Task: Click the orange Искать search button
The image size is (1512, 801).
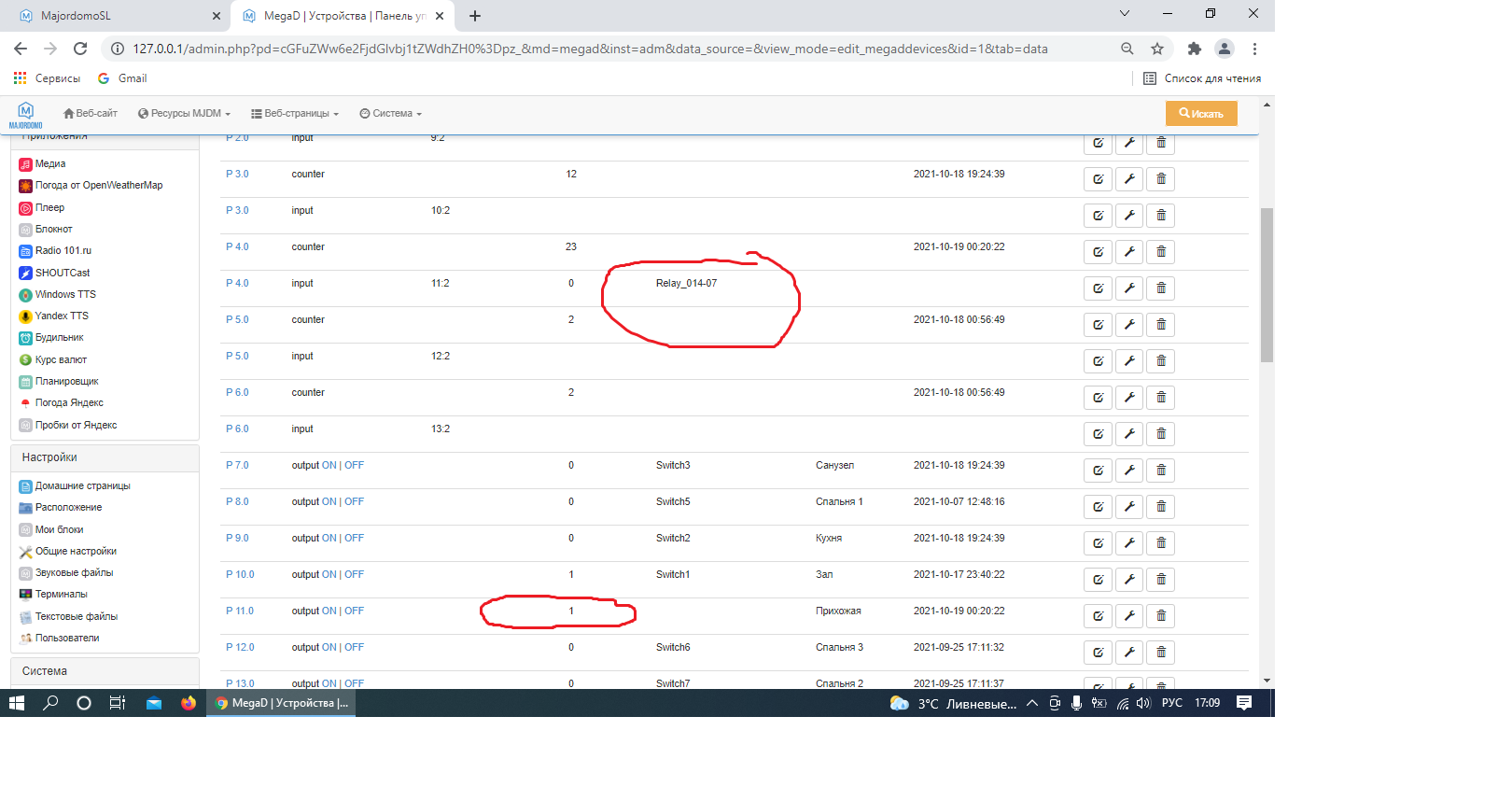Action: pyautogui.click(x=1201, y=114)
